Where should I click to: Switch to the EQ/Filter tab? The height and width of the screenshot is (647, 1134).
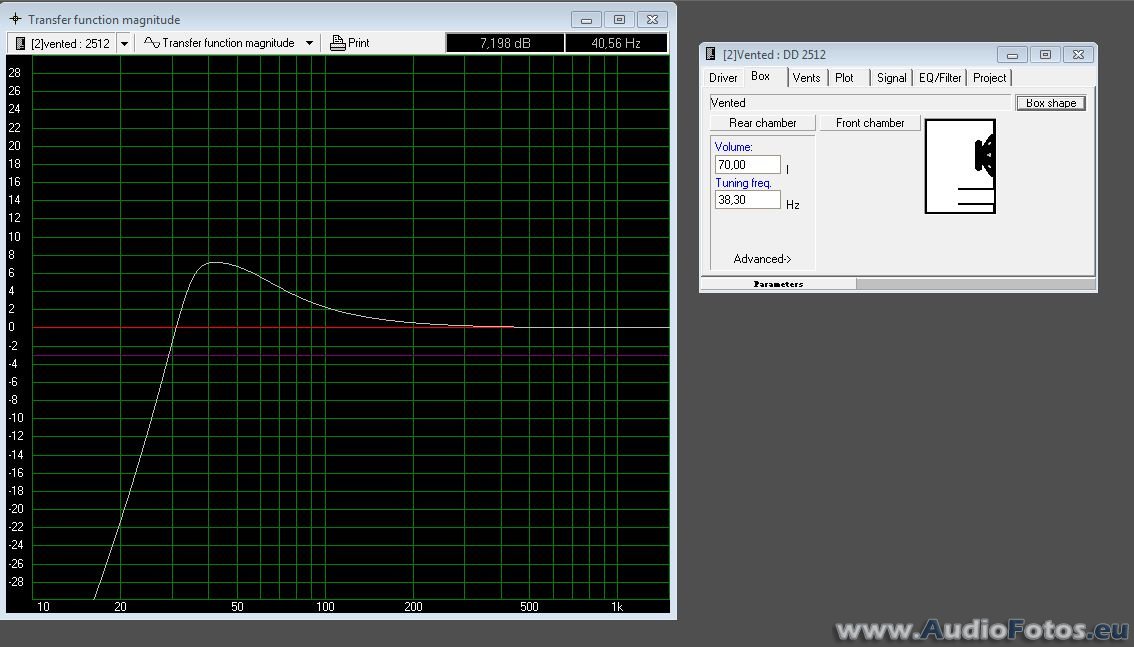[x=939, y=78]
